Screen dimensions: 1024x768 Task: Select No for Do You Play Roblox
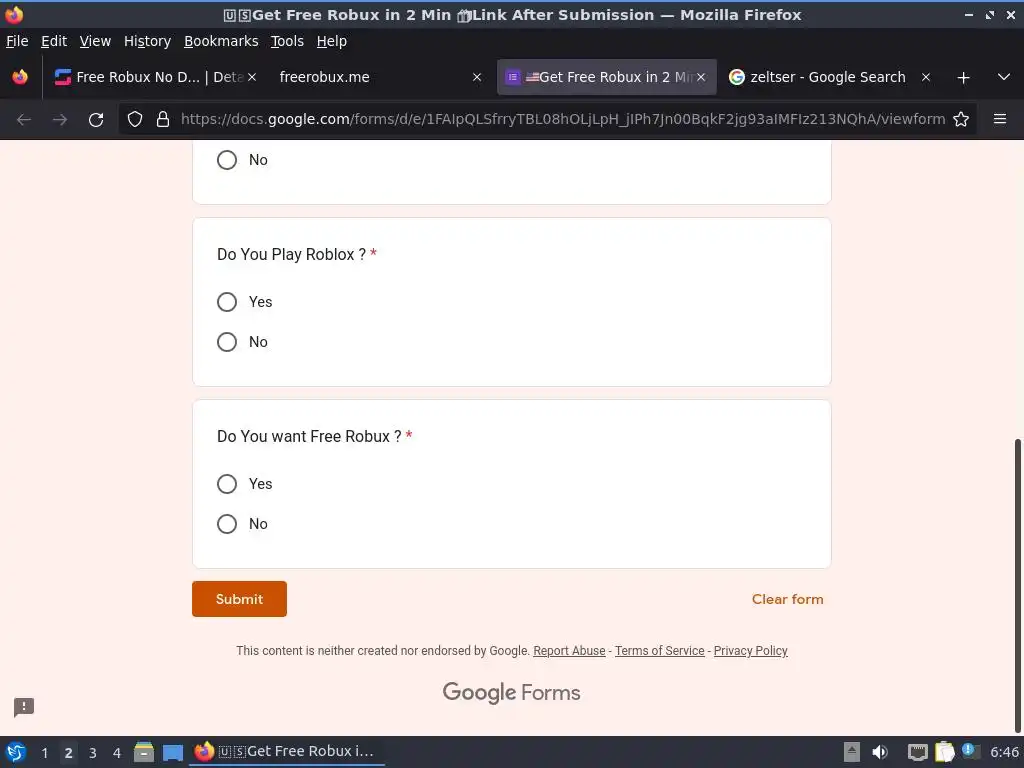pos(227,342)
